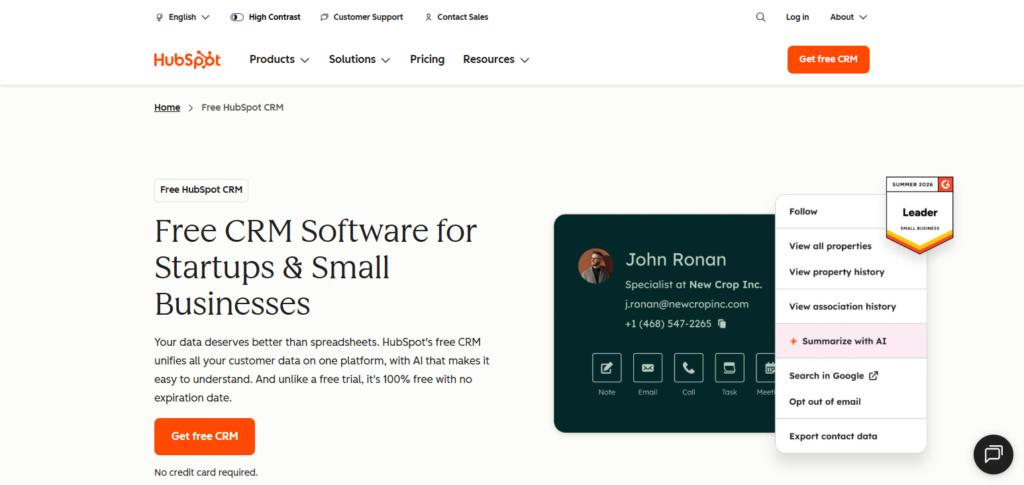
Task: Expand the About menu
Action: tap(848, 18)
